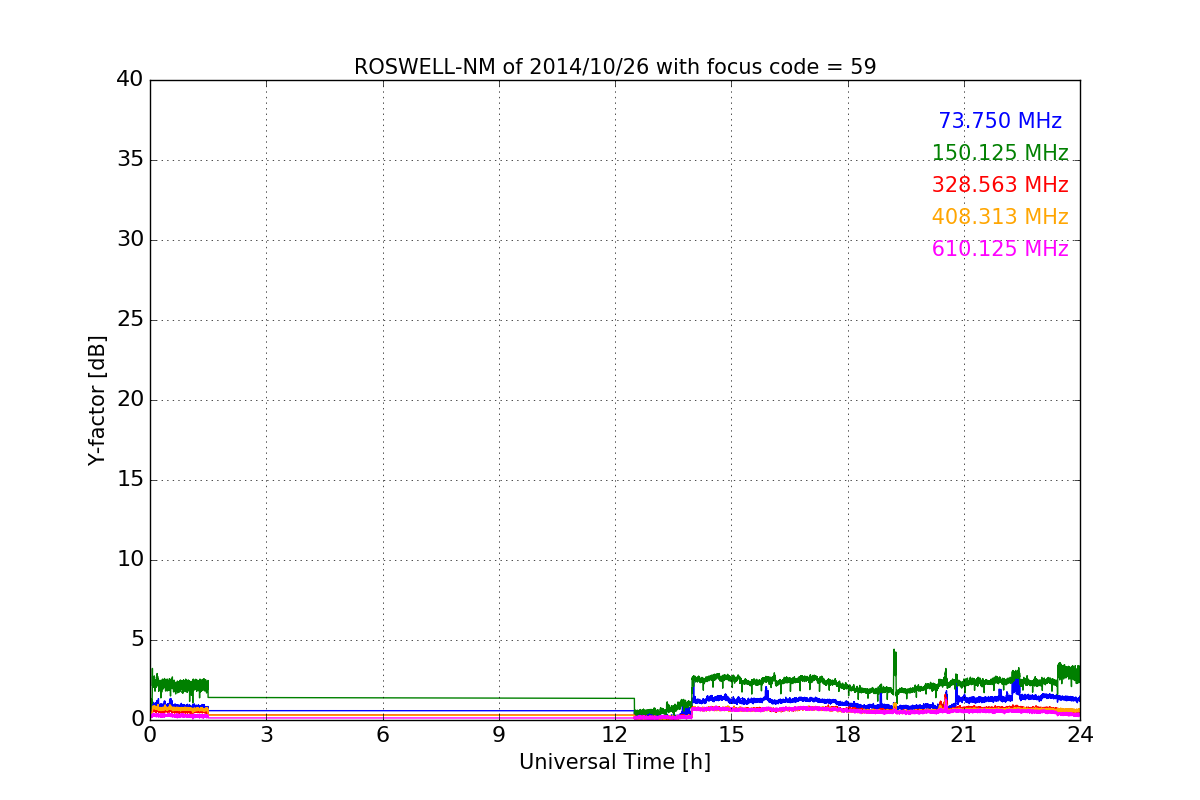Viewport: 1200px width, 800px height.
Task: Click the 73.750 MHz legend label
Action: [1000, 121]
